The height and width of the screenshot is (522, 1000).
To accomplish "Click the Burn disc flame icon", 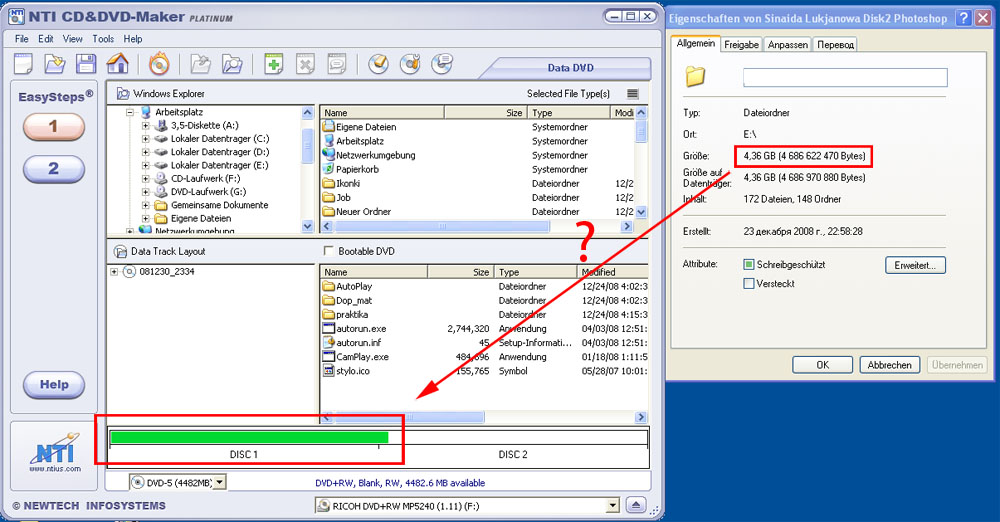I will click(159, 64).
